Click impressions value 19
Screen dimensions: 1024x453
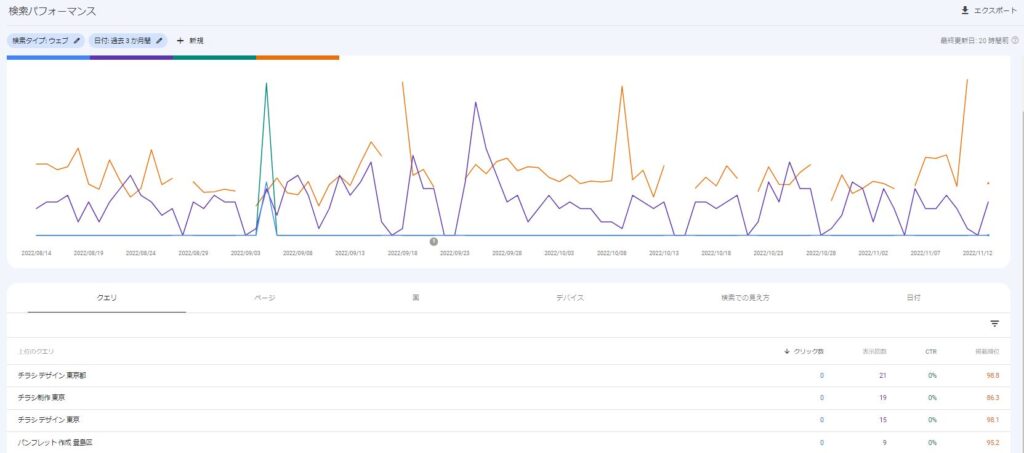click(882, 398)
